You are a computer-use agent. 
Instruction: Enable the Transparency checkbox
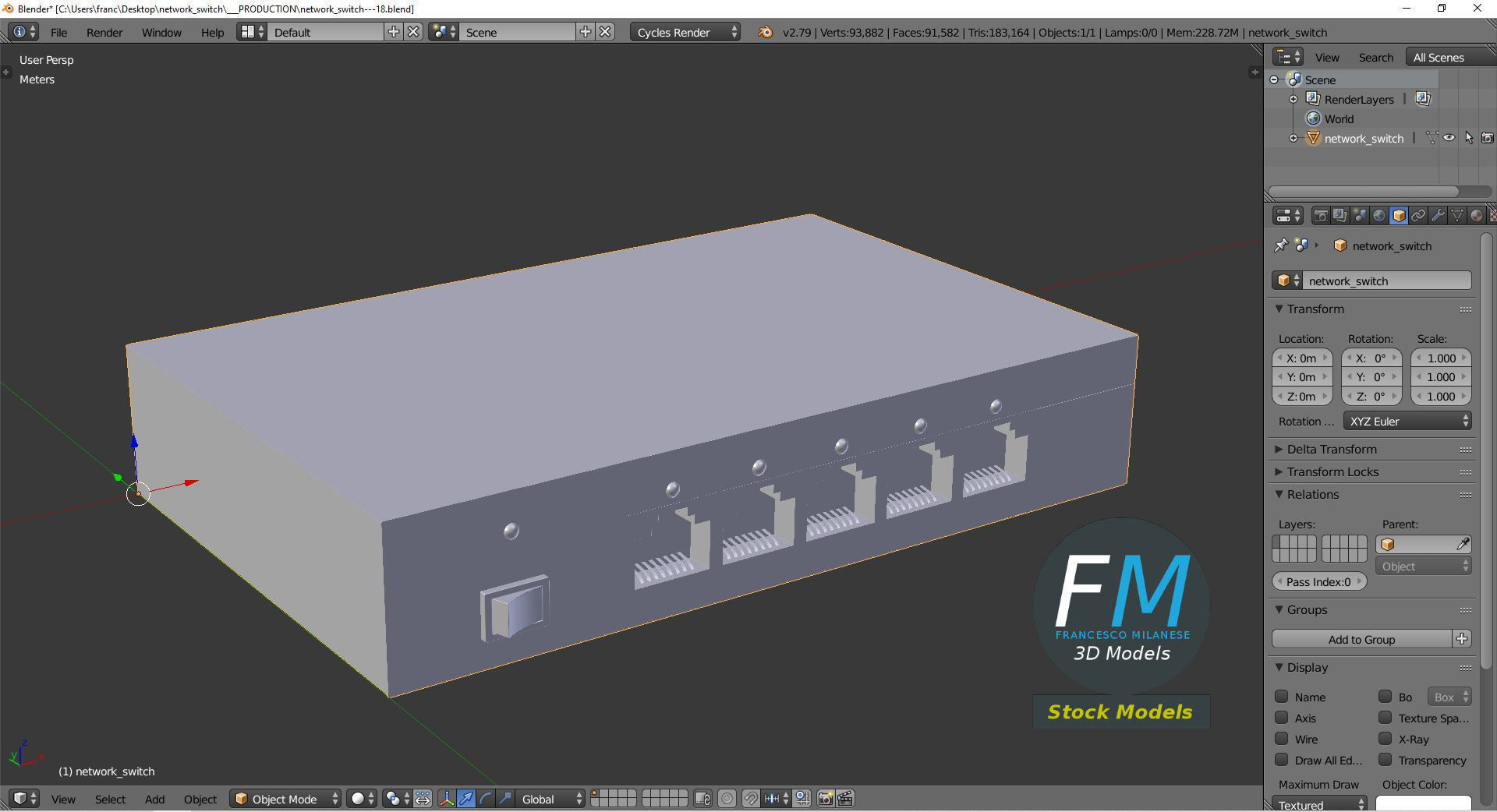click(x=1385, y=760)
